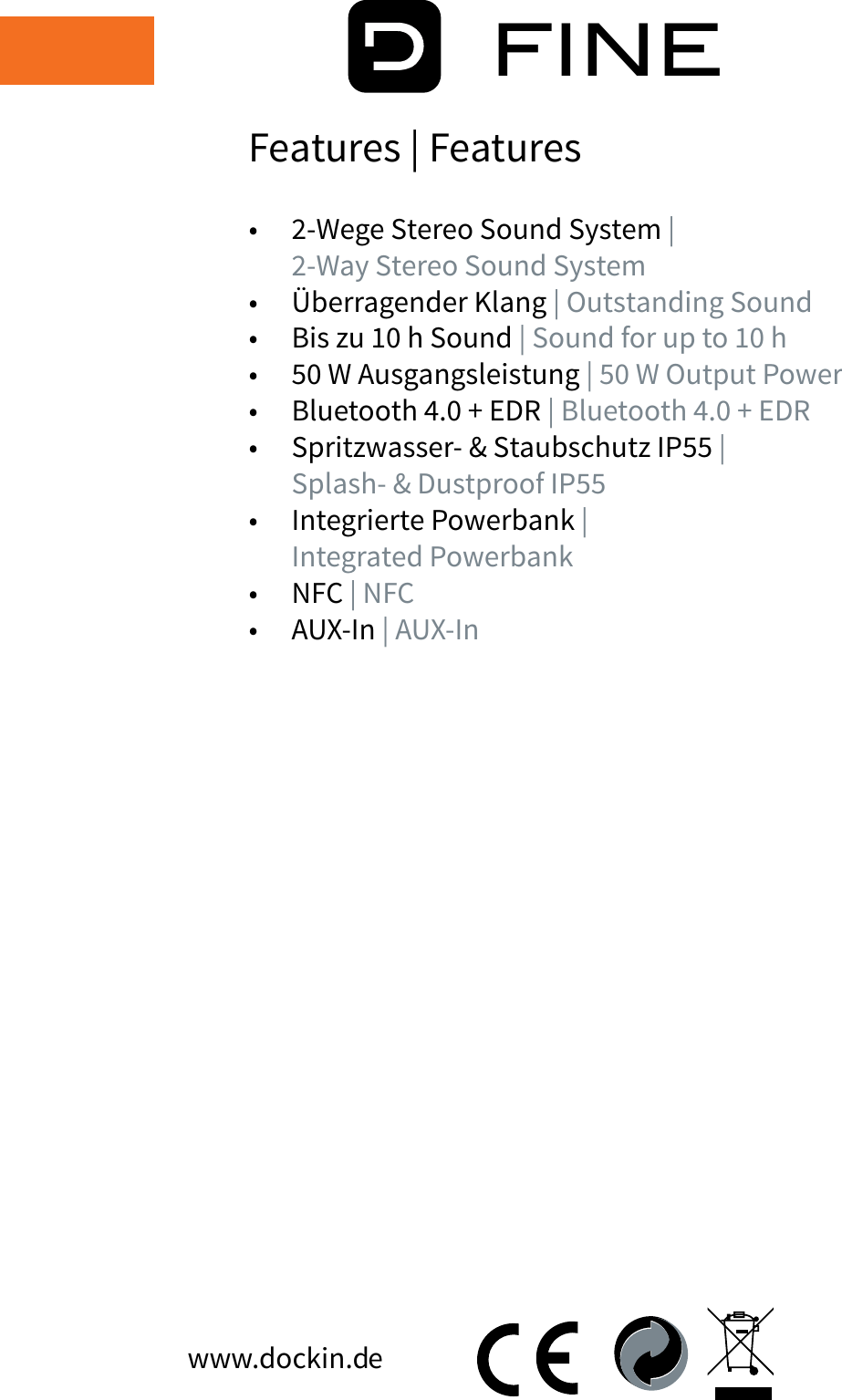Open the www.dockin.de link
This screenshot has height=1400, width=842.
(x=285, y=1358)
